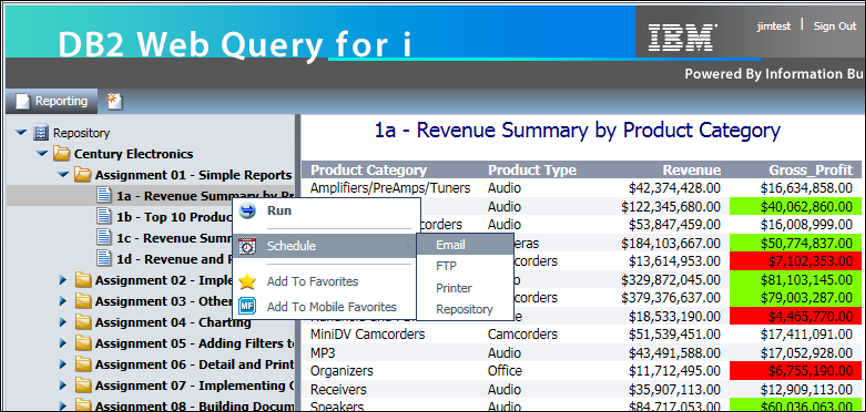Collapse the Century Electronics folder
This screenshot has height=412, width=866.
point(43,154)
